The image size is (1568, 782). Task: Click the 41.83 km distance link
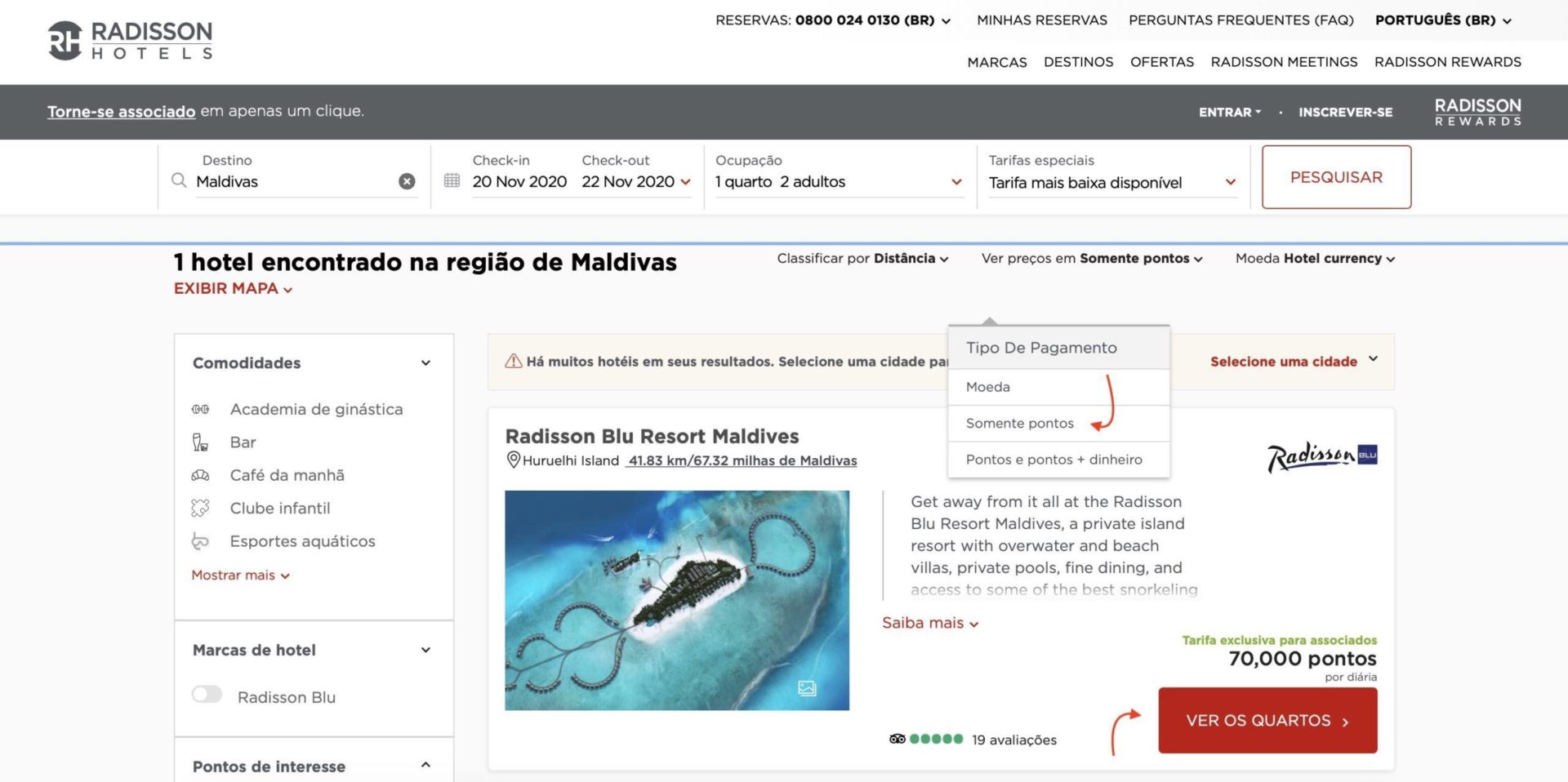tap(742, 460)
